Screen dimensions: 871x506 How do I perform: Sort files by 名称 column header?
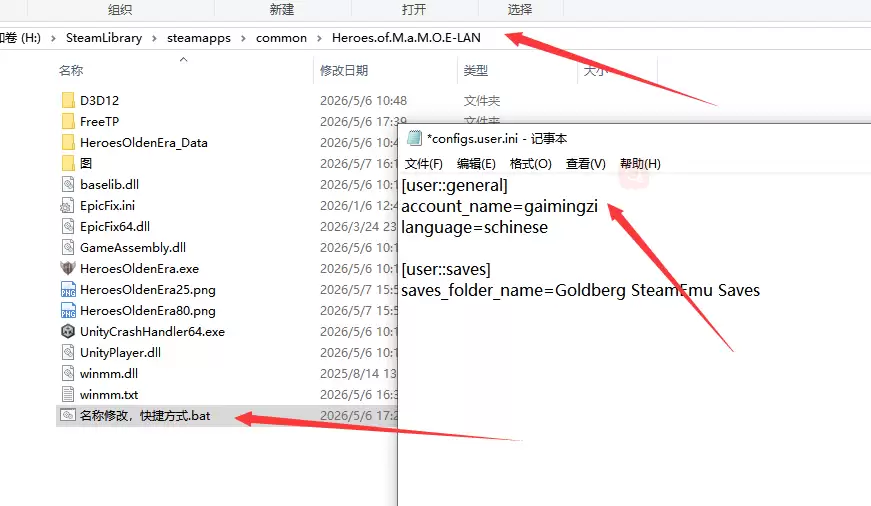pyautogui.click(x=71, y=71)
